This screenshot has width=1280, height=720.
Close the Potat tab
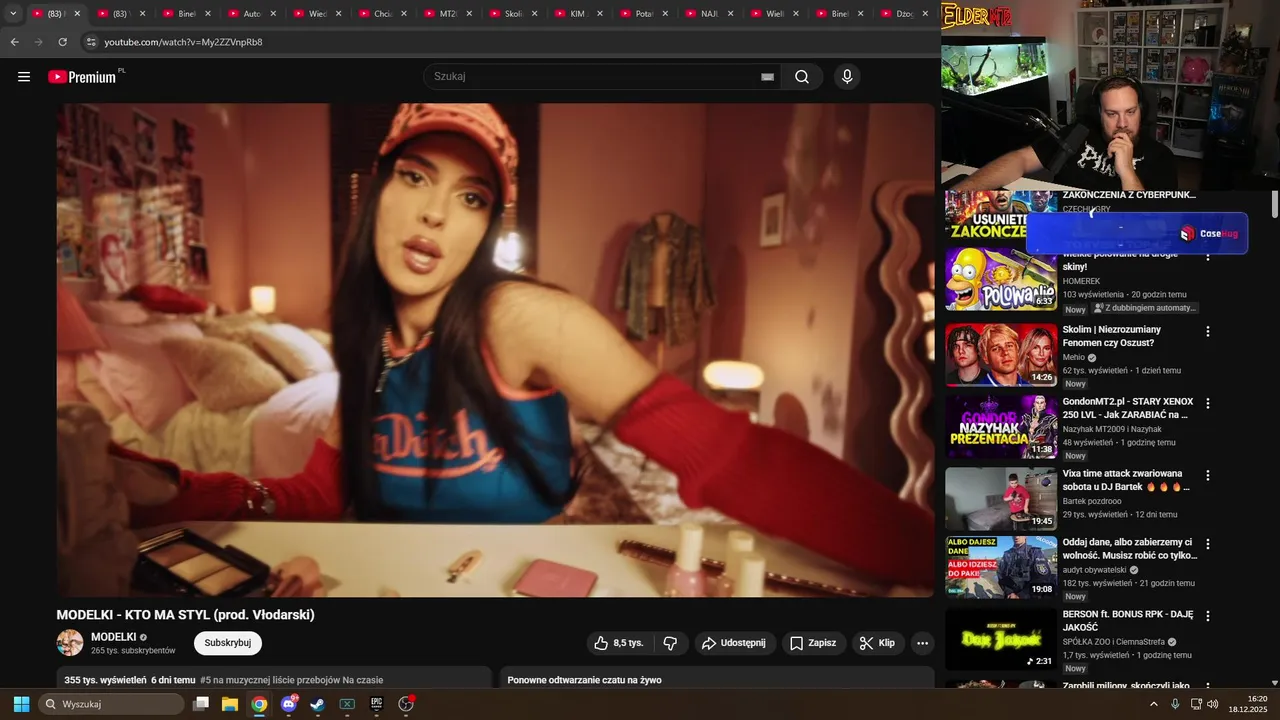tap(664, 14)
